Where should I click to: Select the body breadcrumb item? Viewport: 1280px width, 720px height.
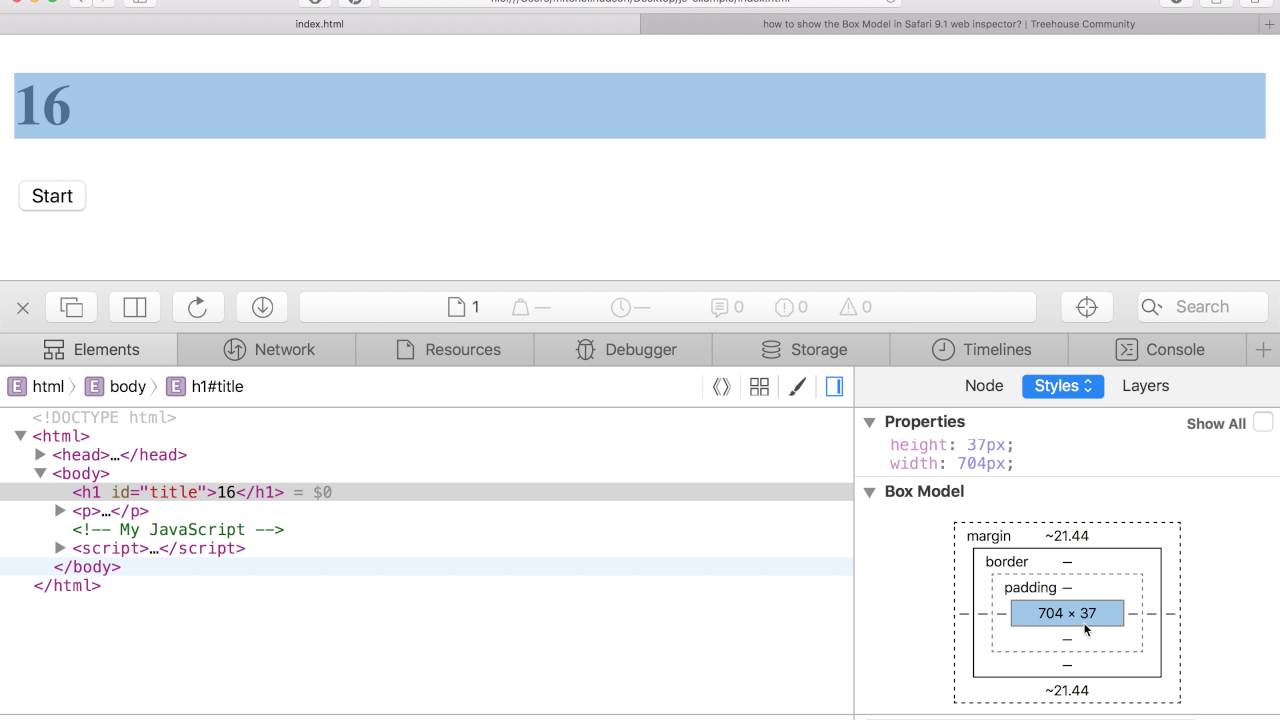click(x=116, y=386)
